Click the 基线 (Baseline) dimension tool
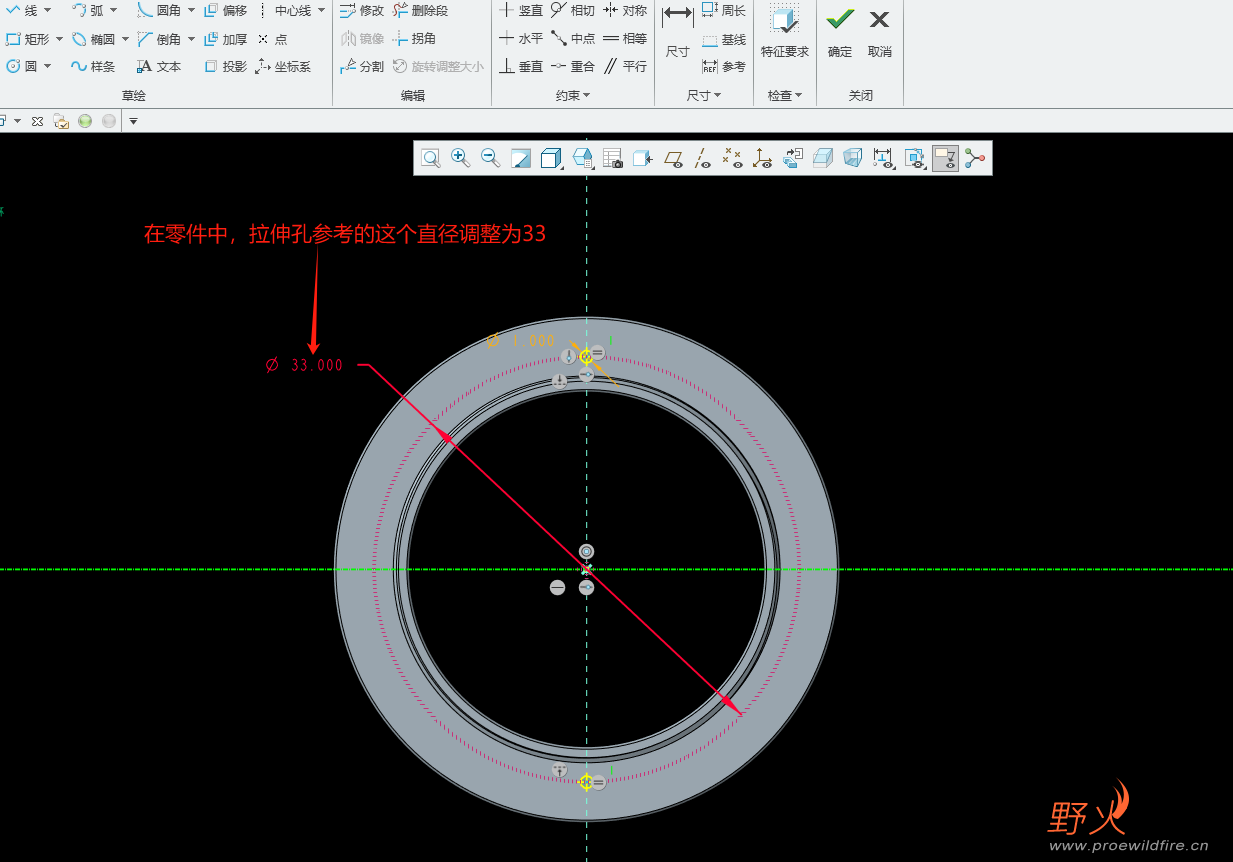This screenshot has width=1233, height=862. coord(724,39)
